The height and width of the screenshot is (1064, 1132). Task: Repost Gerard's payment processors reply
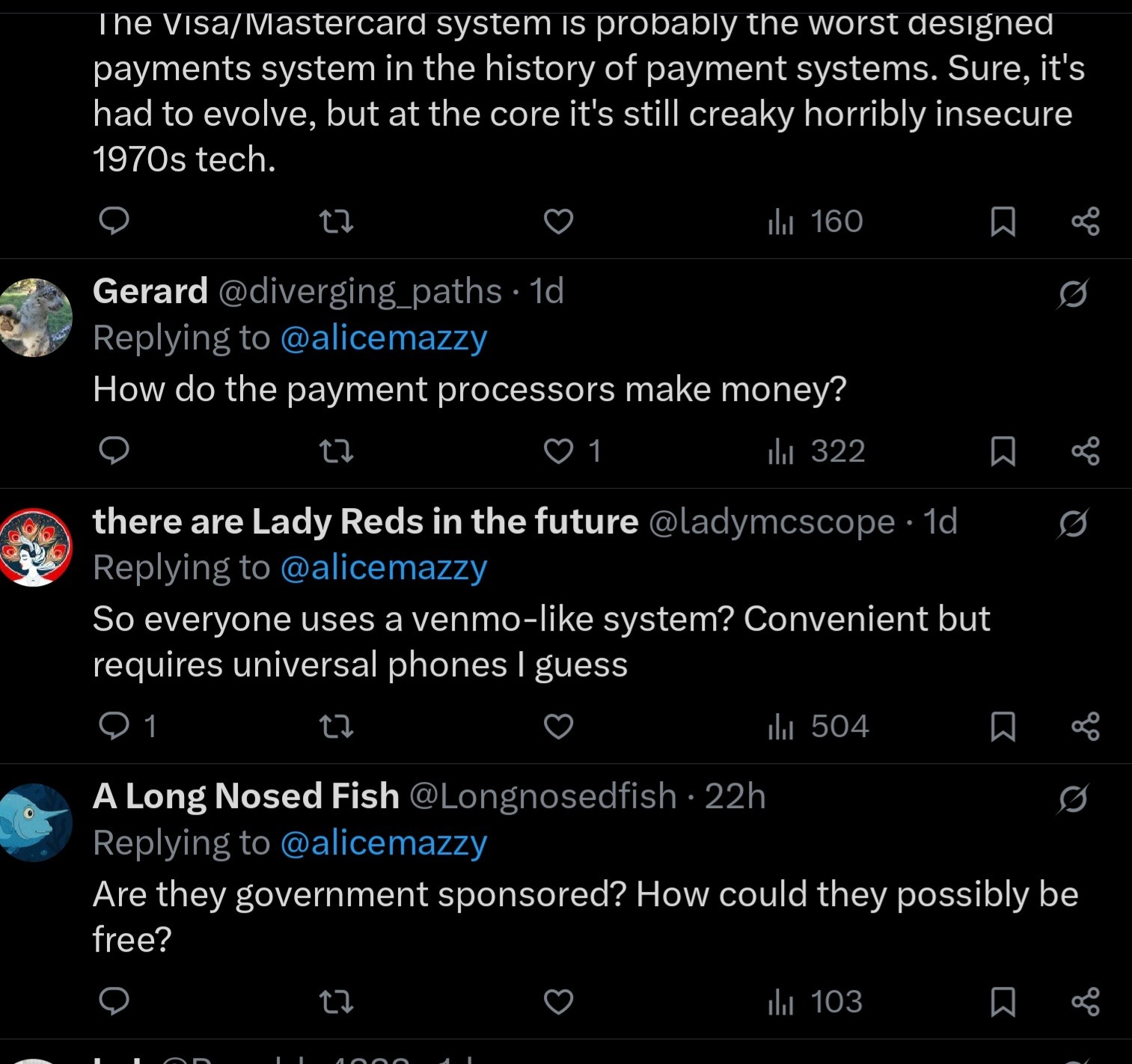(336, 451)
